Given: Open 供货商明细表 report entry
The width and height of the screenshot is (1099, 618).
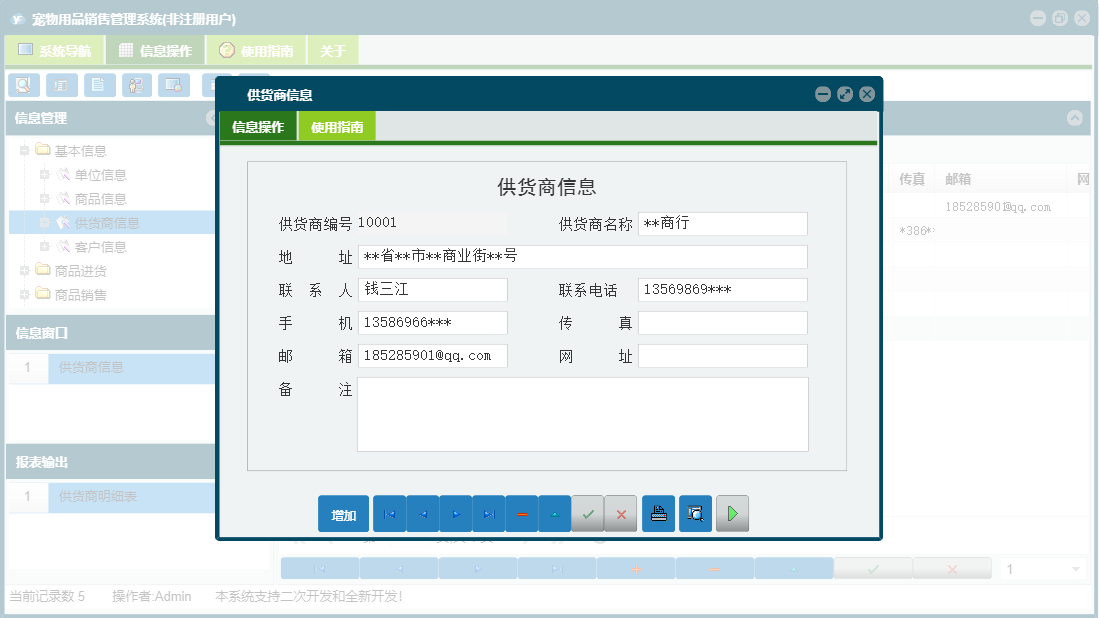Looking at the screenshot, I should click(132, 497).
